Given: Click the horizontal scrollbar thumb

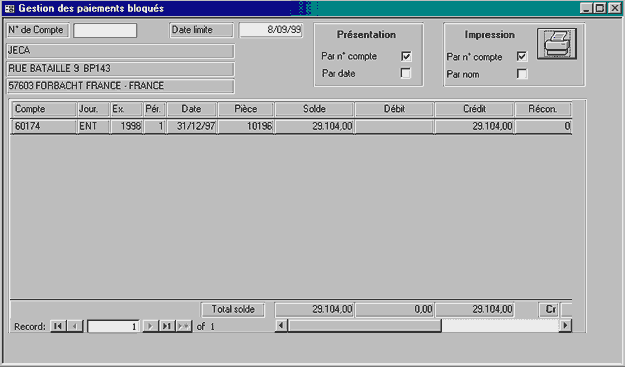Looking at the screenshot, I should point(364,326).
